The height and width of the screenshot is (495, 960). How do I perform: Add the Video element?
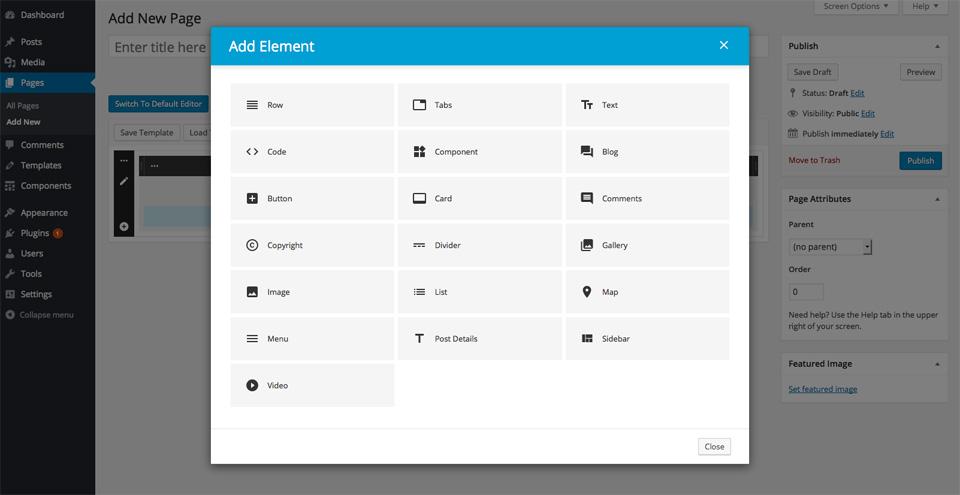(312, 385)
